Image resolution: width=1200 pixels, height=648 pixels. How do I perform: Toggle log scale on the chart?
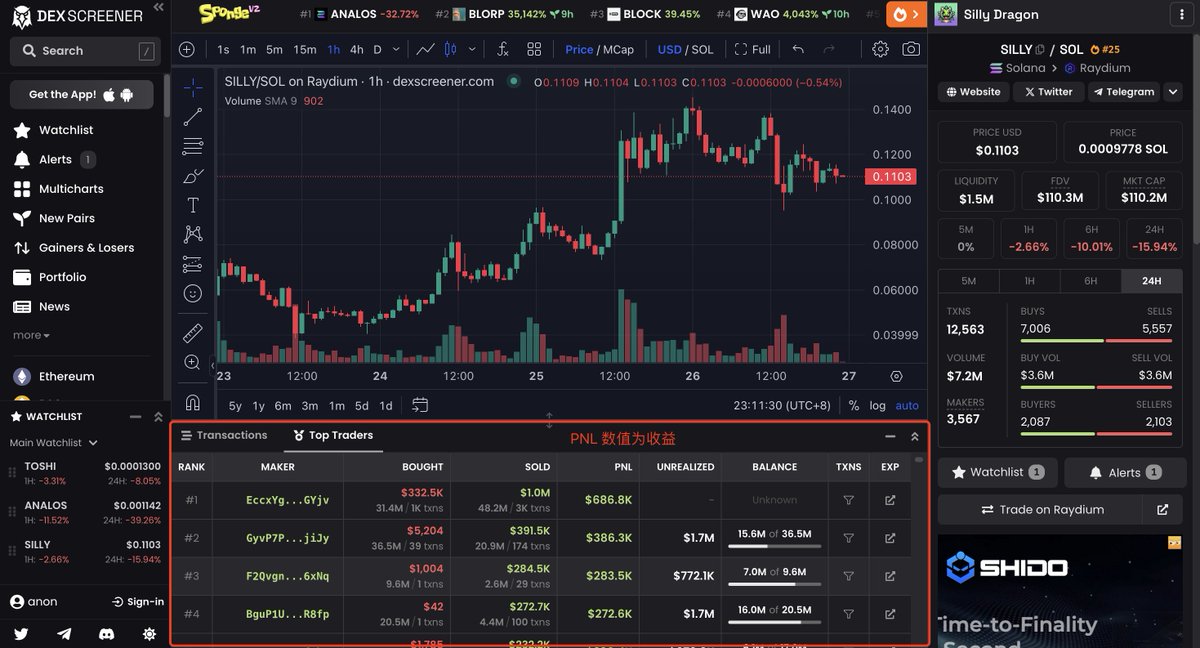pos(877,405)
